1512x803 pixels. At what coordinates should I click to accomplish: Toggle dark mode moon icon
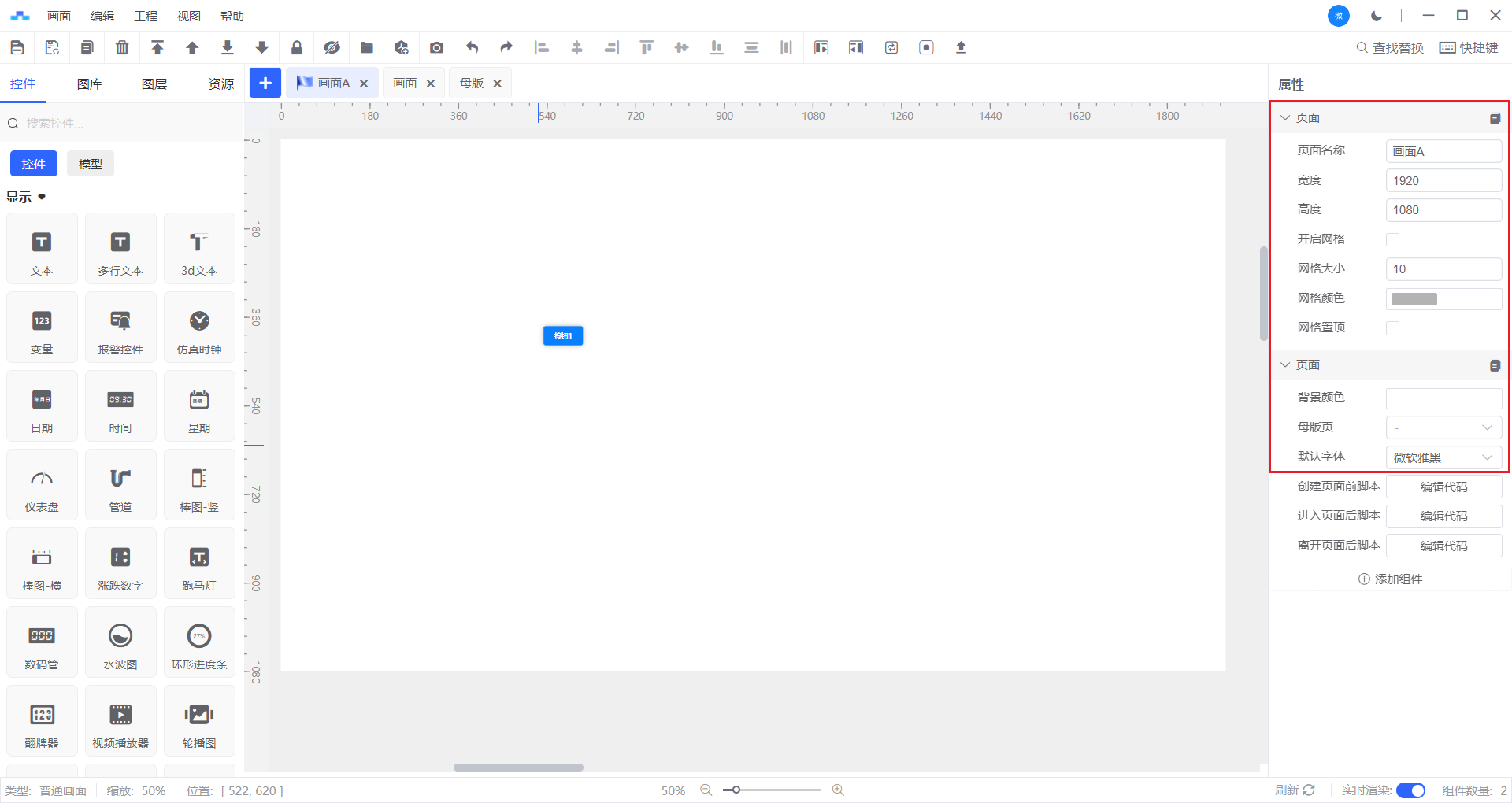(x=1377, y=16)
